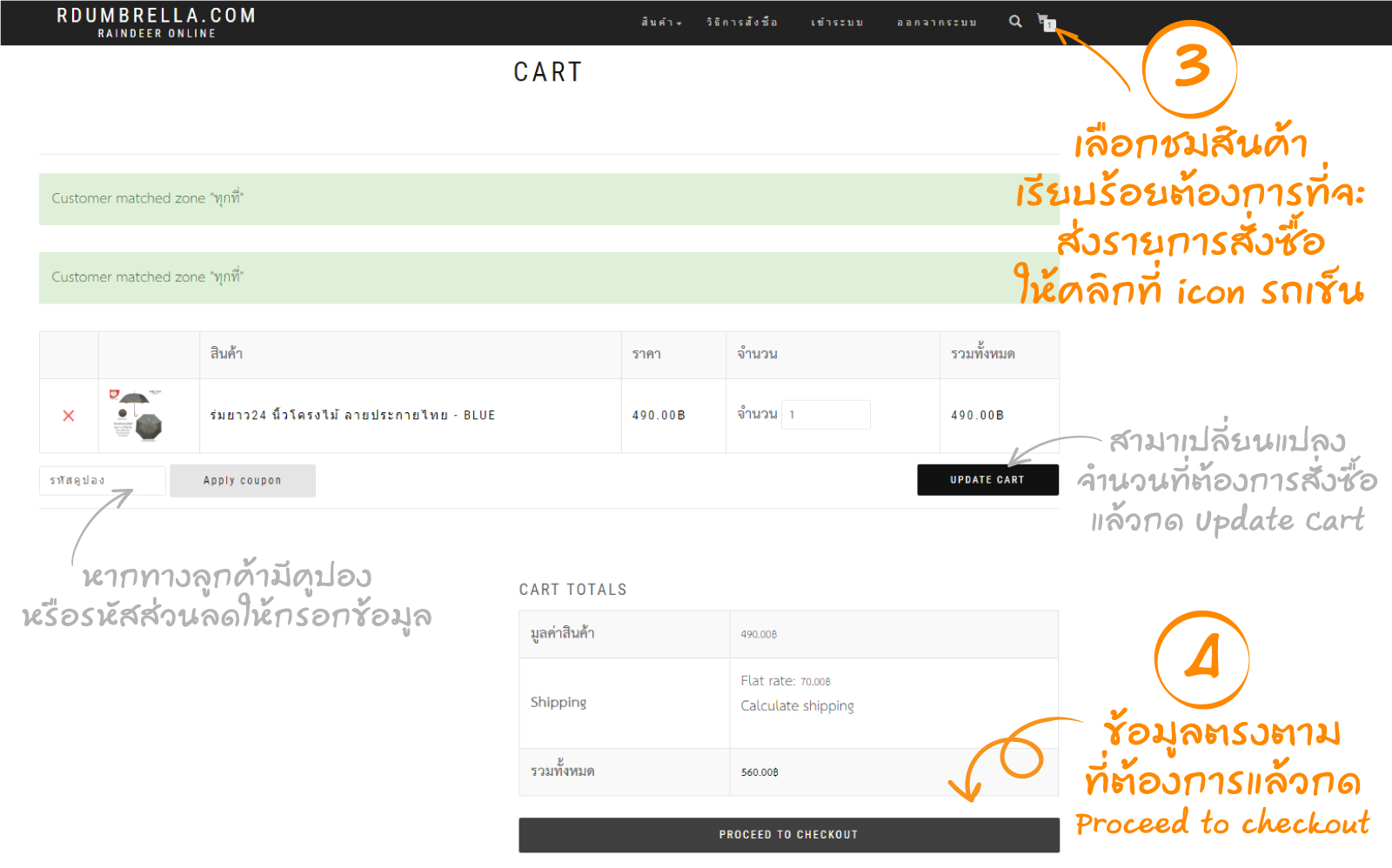Expand the สินค้า dropdown menu
Image resolution: width=1392 pixels, height=868 pixels.
(x=661, y=23)
